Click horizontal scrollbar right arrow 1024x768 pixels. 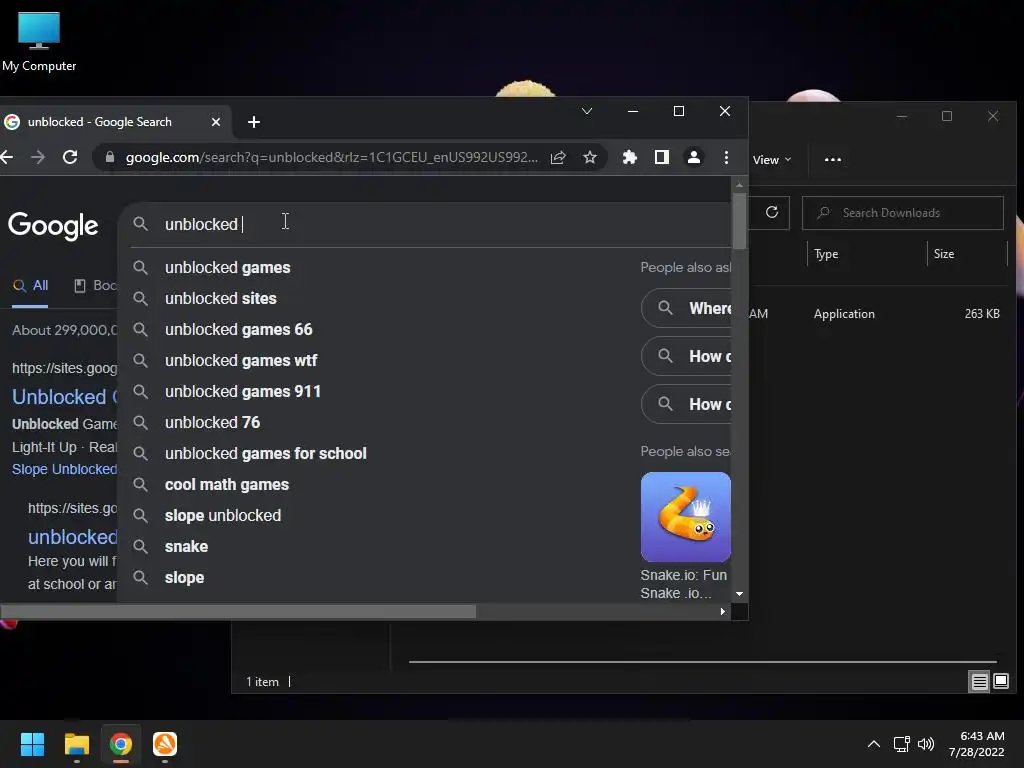[x=722, y=612]
